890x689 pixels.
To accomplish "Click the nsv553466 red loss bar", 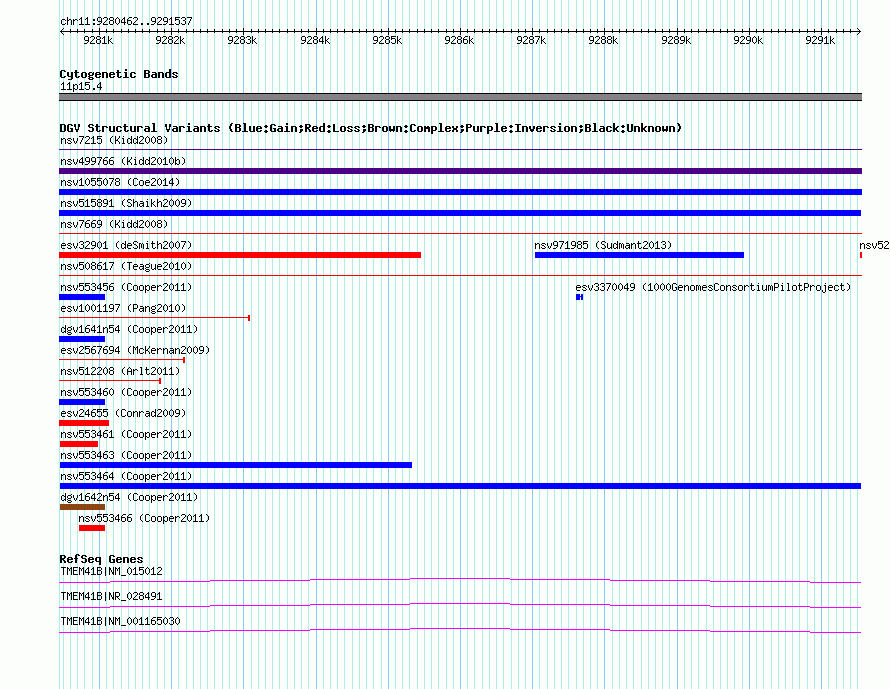I will click(x=92, y=528).
